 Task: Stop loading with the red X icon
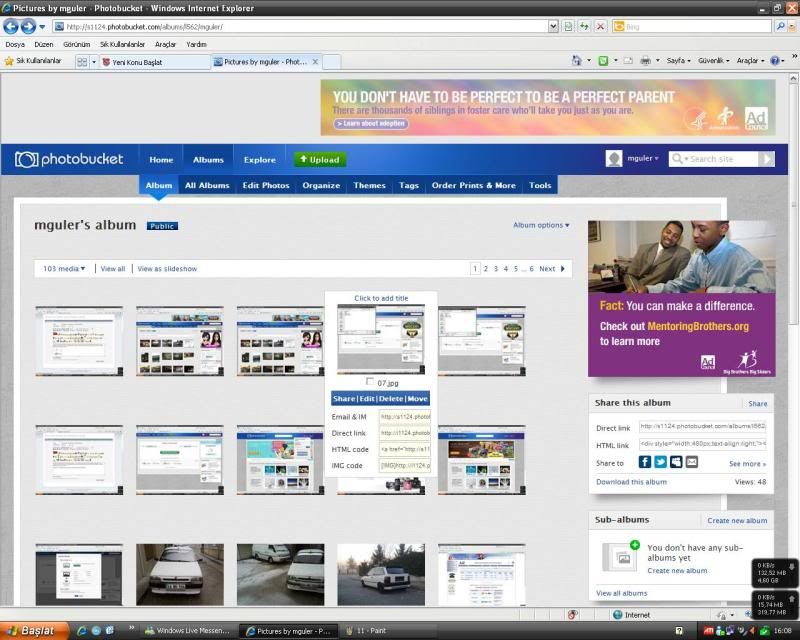[601, 26]
